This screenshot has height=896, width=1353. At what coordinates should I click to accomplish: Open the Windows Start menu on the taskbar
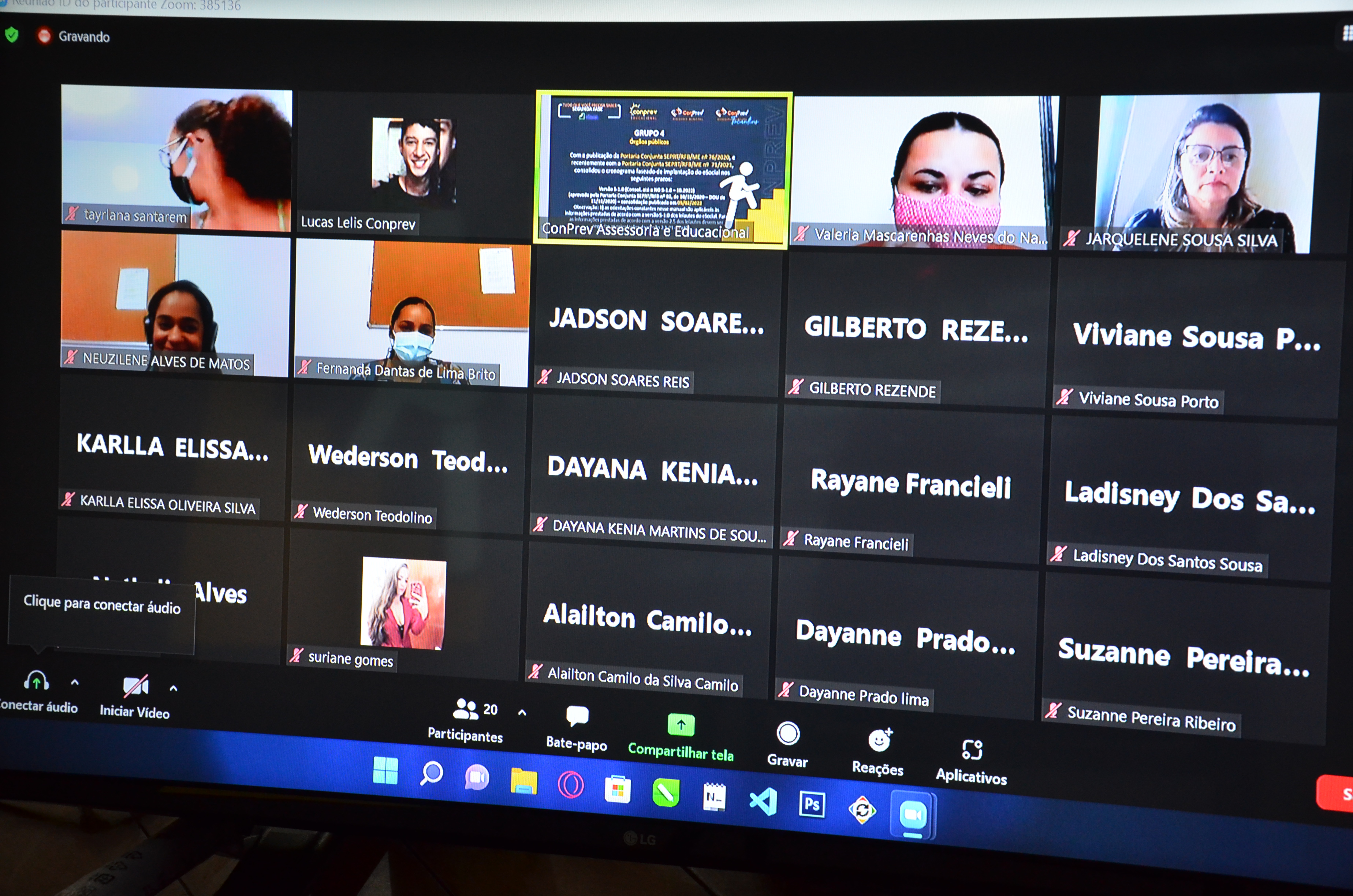[385, 770]
